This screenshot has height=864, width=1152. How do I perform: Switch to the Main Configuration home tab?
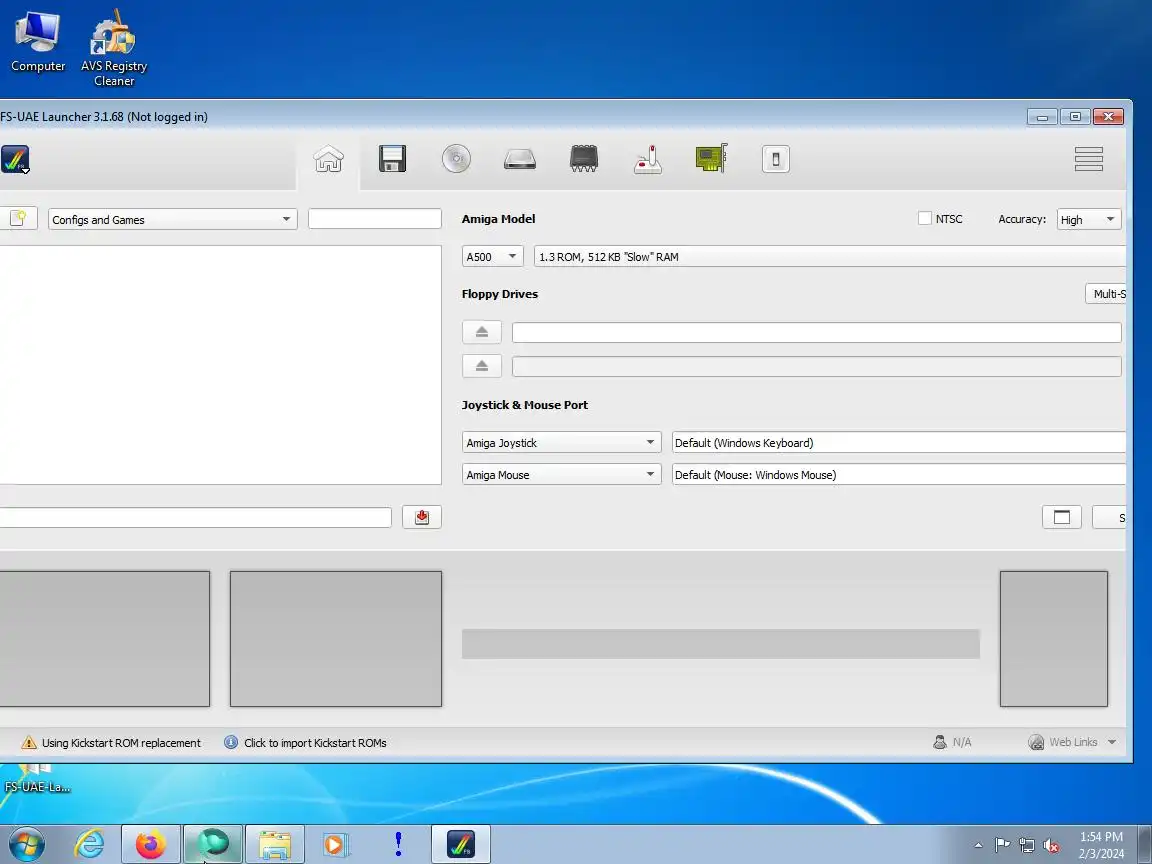(x=328, y=159)
